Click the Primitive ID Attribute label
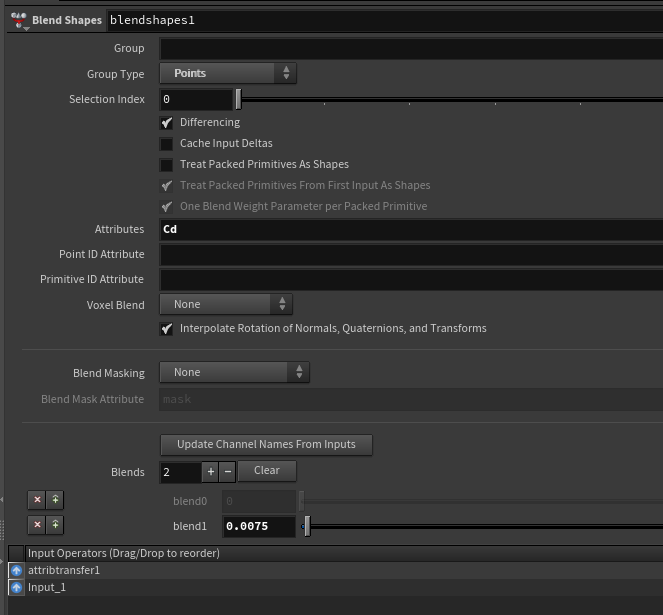Viewport: 663px width, 615px height. coord(92,279)
